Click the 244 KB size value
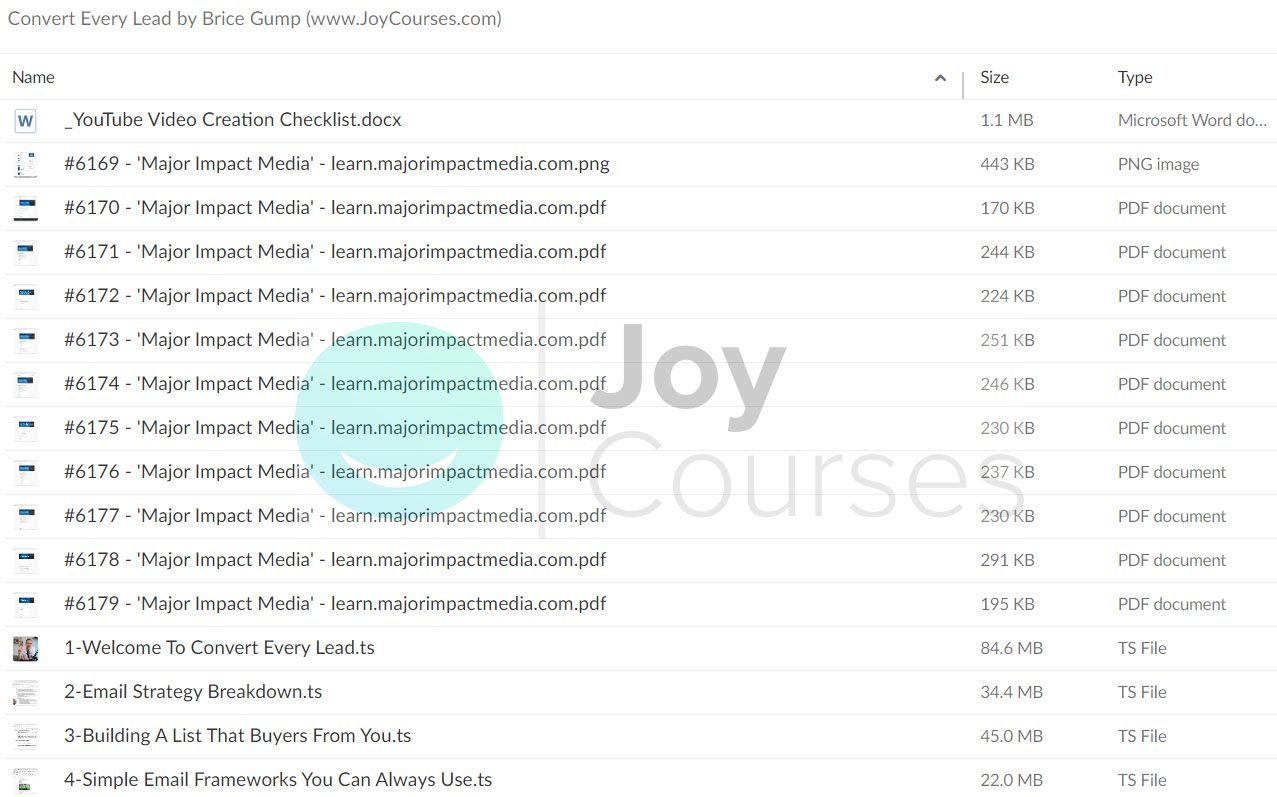 point(1008,252)
